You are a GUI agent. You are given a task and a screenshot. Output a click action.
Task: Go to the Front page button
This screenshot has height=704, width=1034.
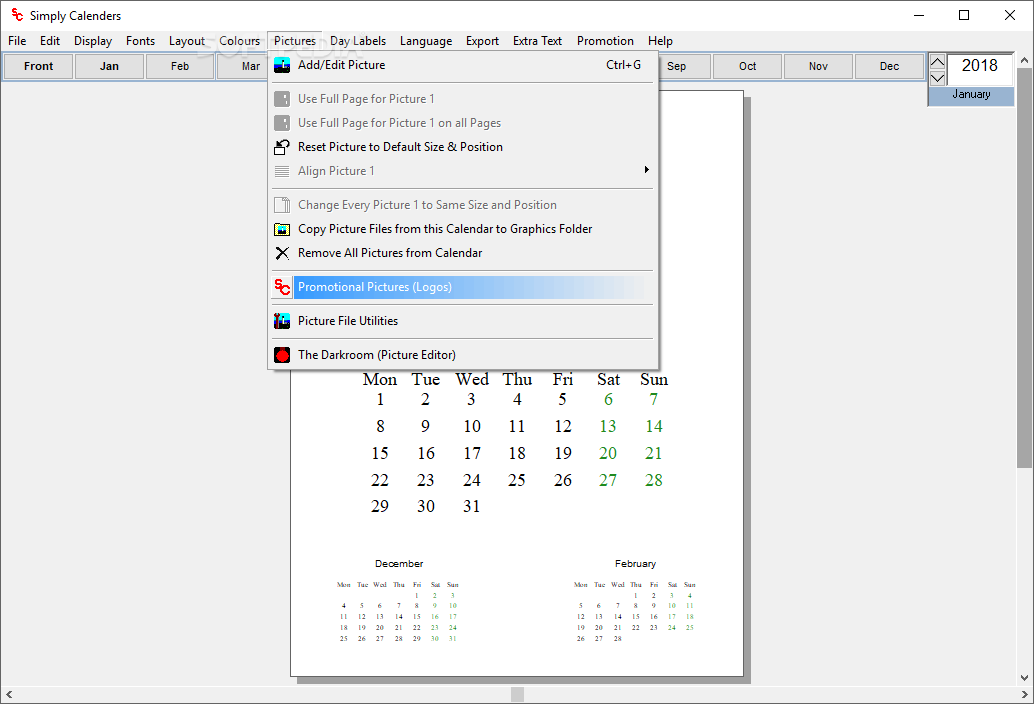coord(38,67)
